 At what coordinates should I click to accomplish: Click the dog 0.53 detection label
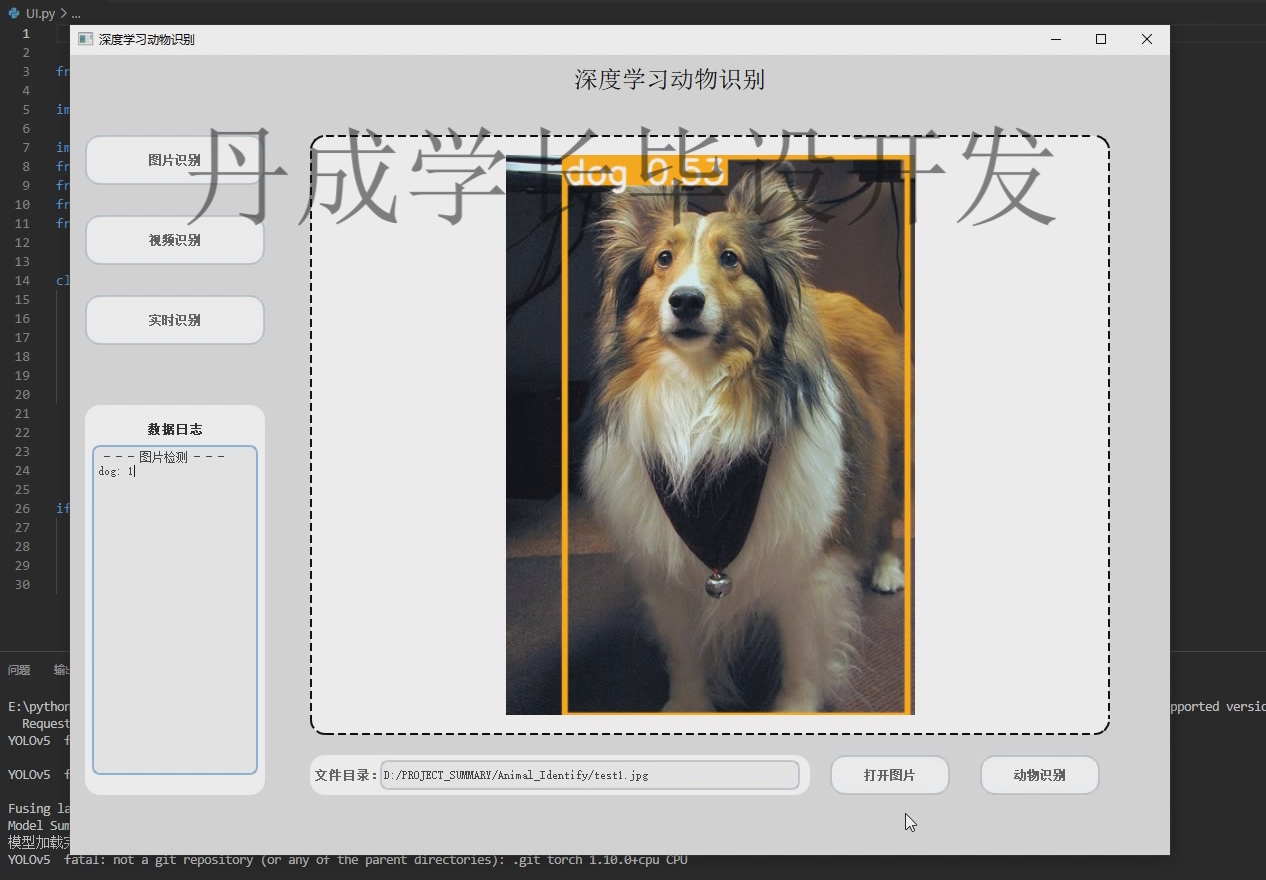point(644,171)
